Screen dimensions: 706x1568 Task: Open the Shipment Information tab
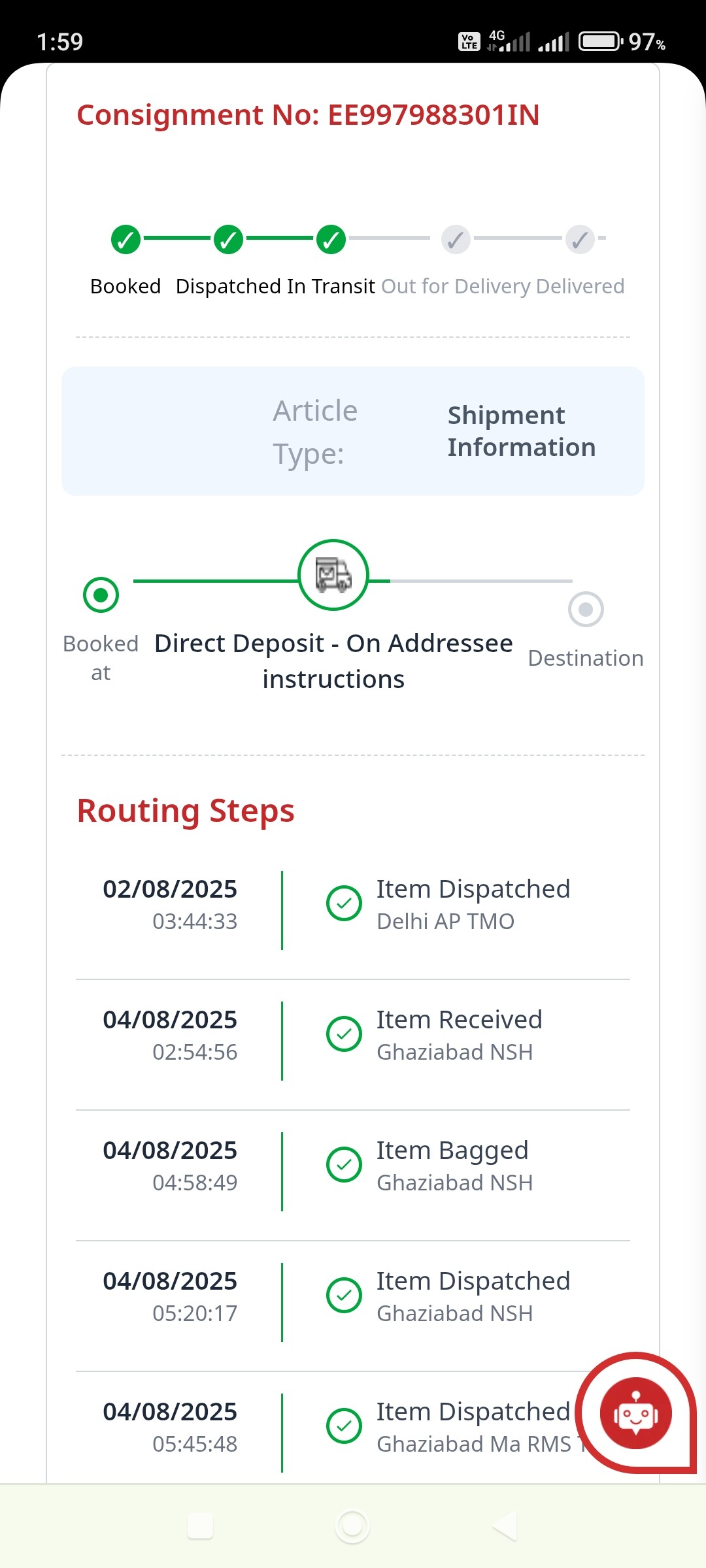click(x=521, y=431)
